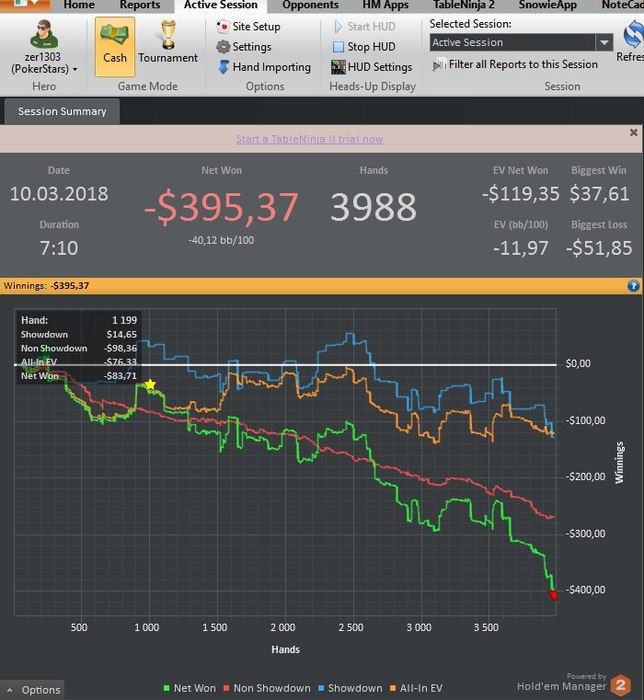Click the Hand: 1 199 tooltip row
The width and height of the screenshot is (644, 700).
click(x=79, y=320)
